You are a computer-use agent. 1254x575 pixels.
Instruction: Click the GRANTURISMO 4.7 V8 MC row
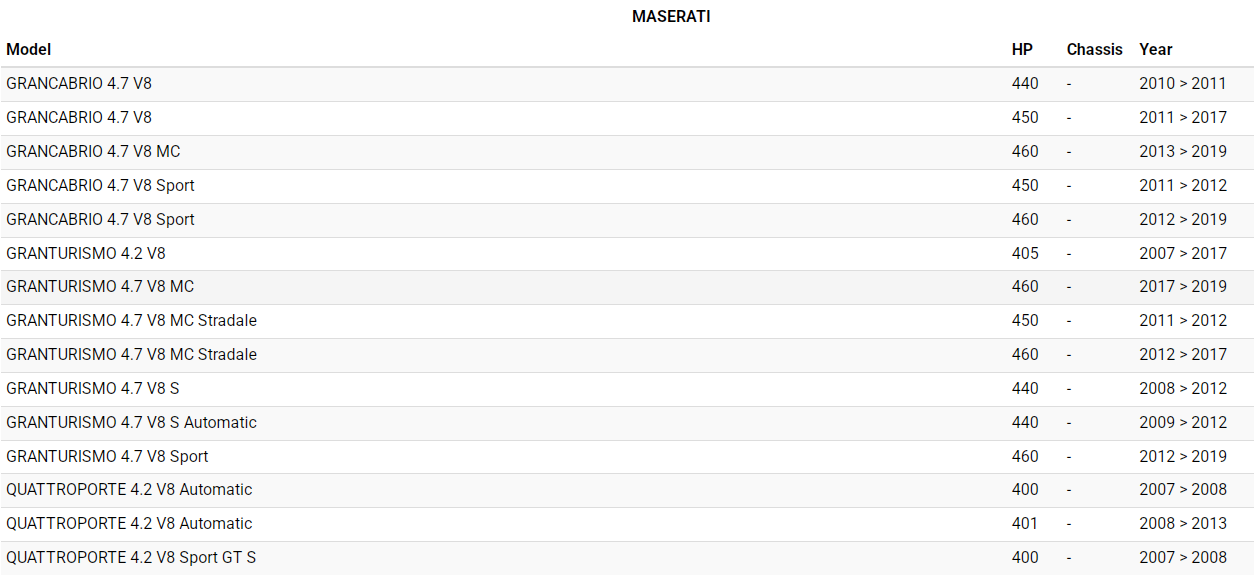coord(100,286)
